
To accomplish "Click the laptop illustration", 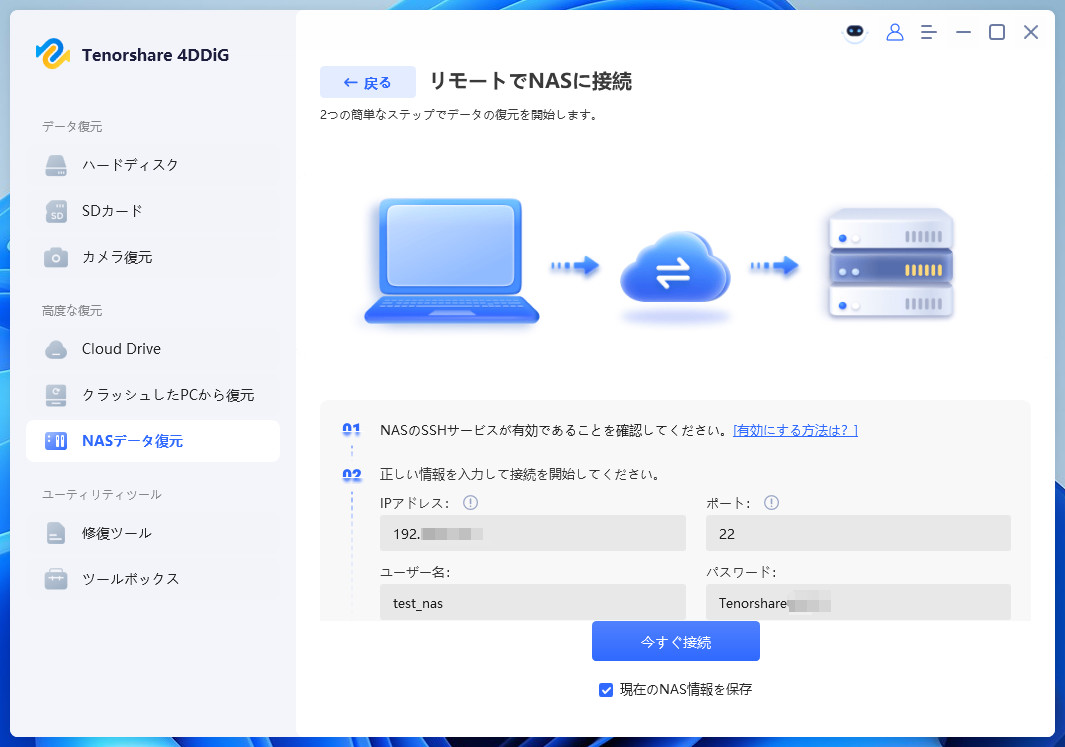I will tap(452, 261).
